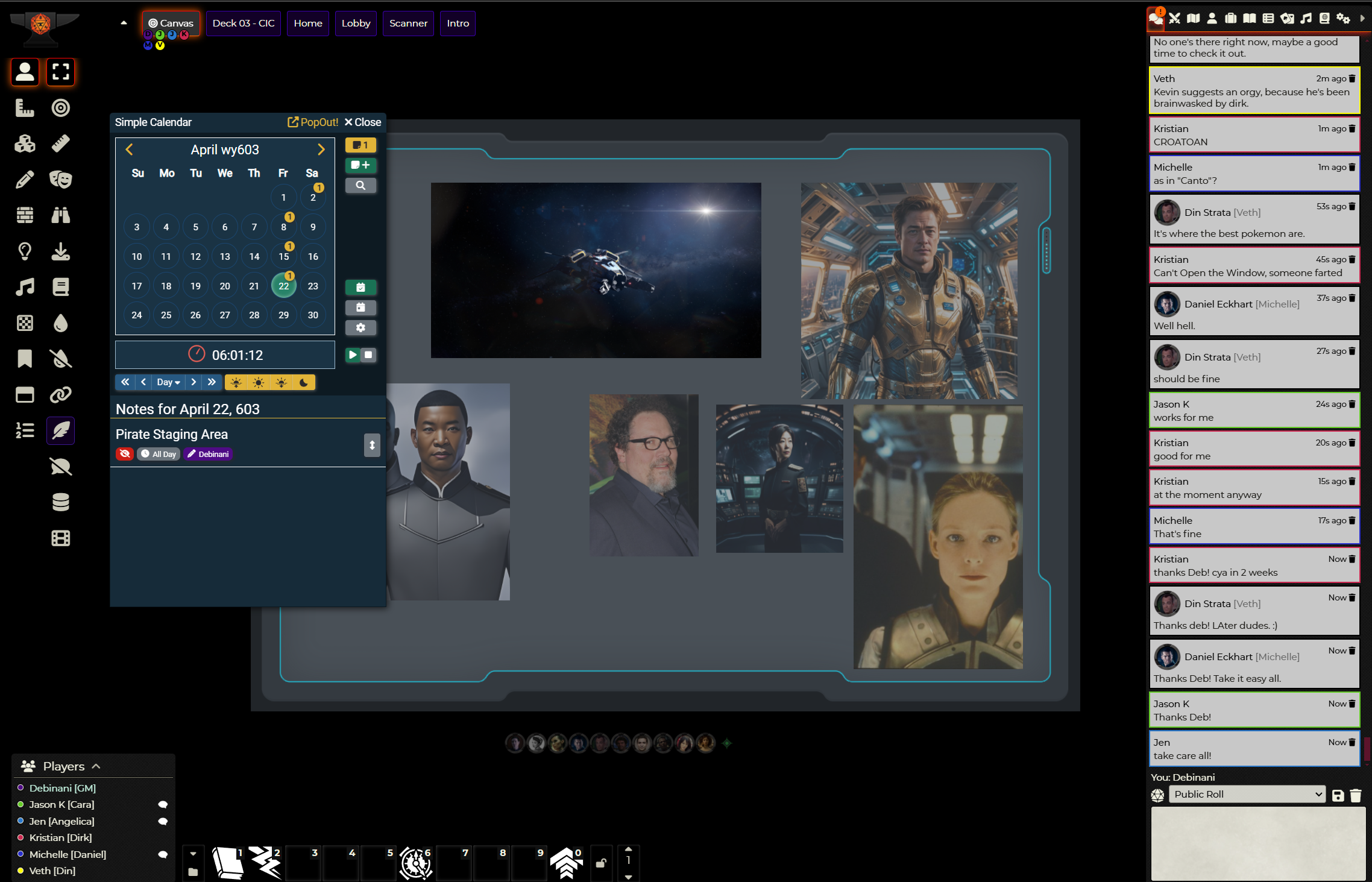Toggle the hotbar lock icon
This screenshot has width=1372, height=882.
click(x=601, y=863)
